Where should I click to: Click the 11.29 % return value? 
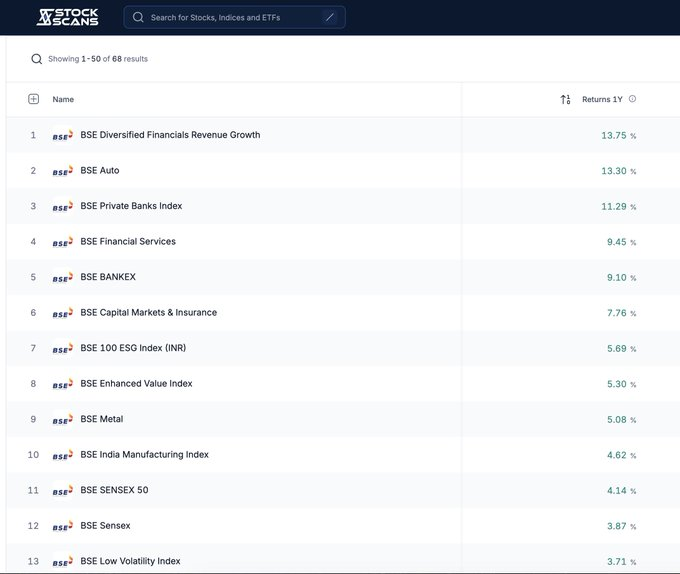tap(618, 207)
